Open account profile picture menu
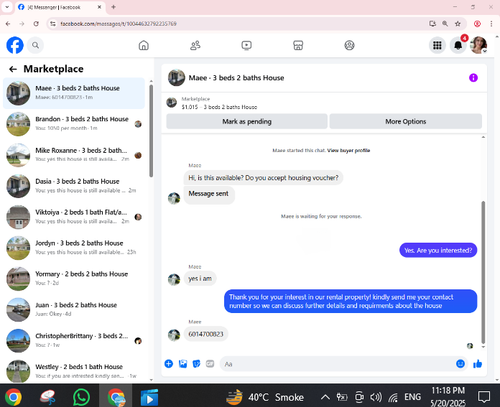 (x=479, y=45)
